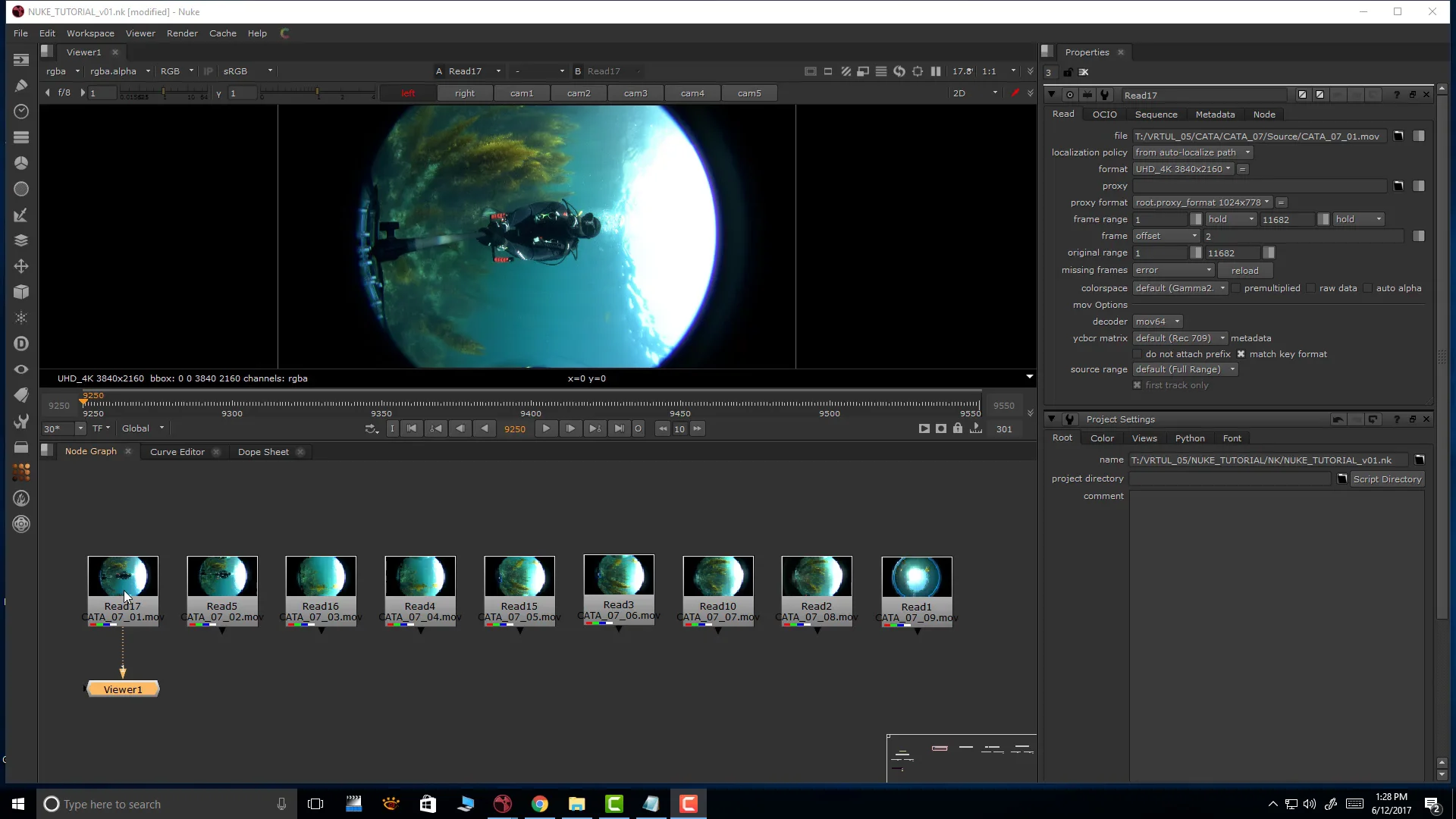Open the Render menu
The image size is (1456, 819).
(182, 33)
